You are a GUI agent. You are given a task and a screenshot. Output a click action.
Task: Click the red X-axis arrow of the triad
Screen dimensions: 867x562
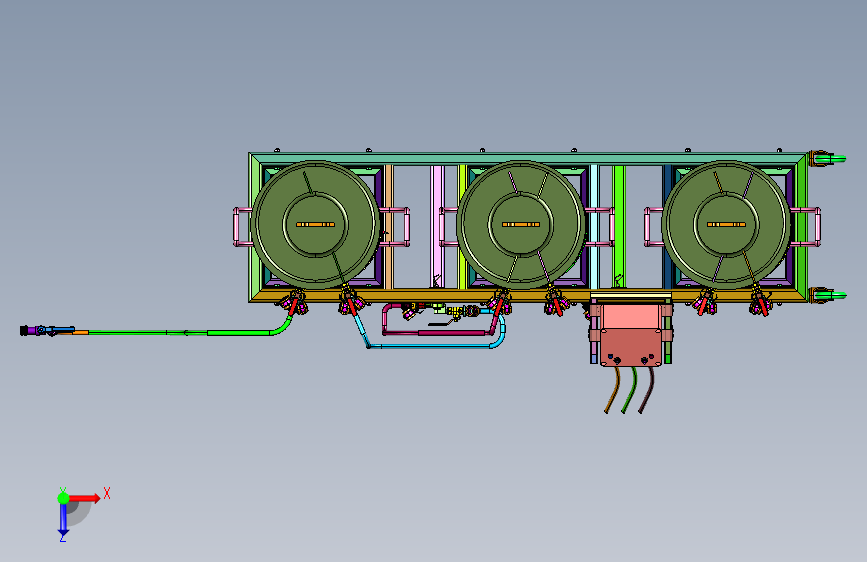coord(84,498)
